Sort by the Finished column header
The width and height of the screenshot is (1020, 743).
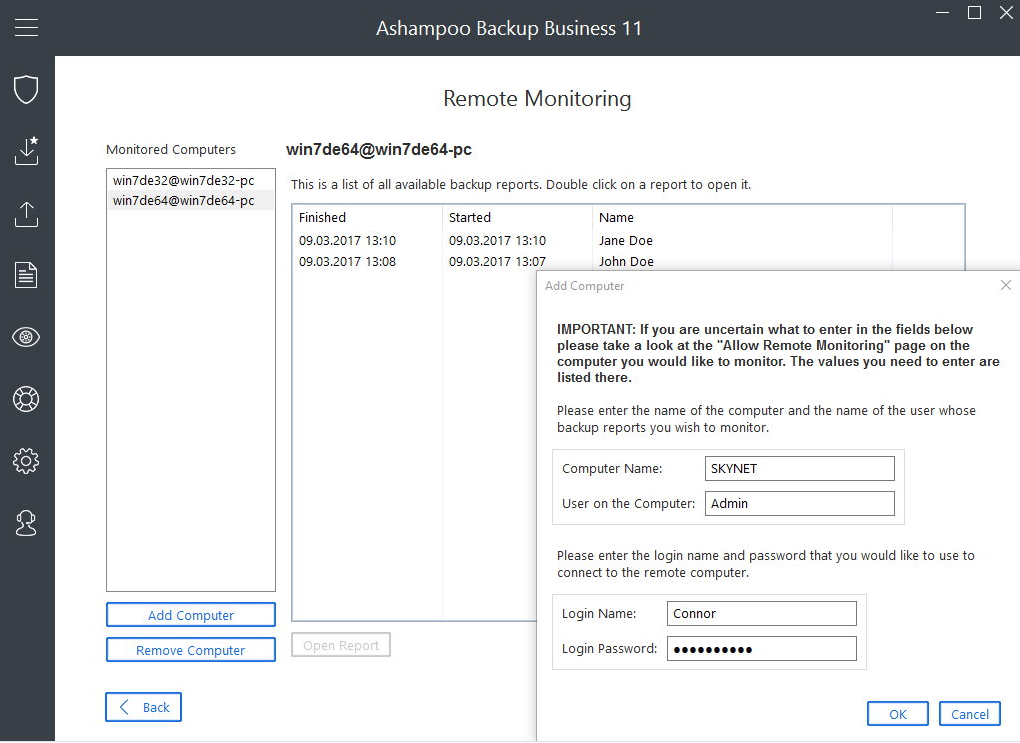pos(368,217)
